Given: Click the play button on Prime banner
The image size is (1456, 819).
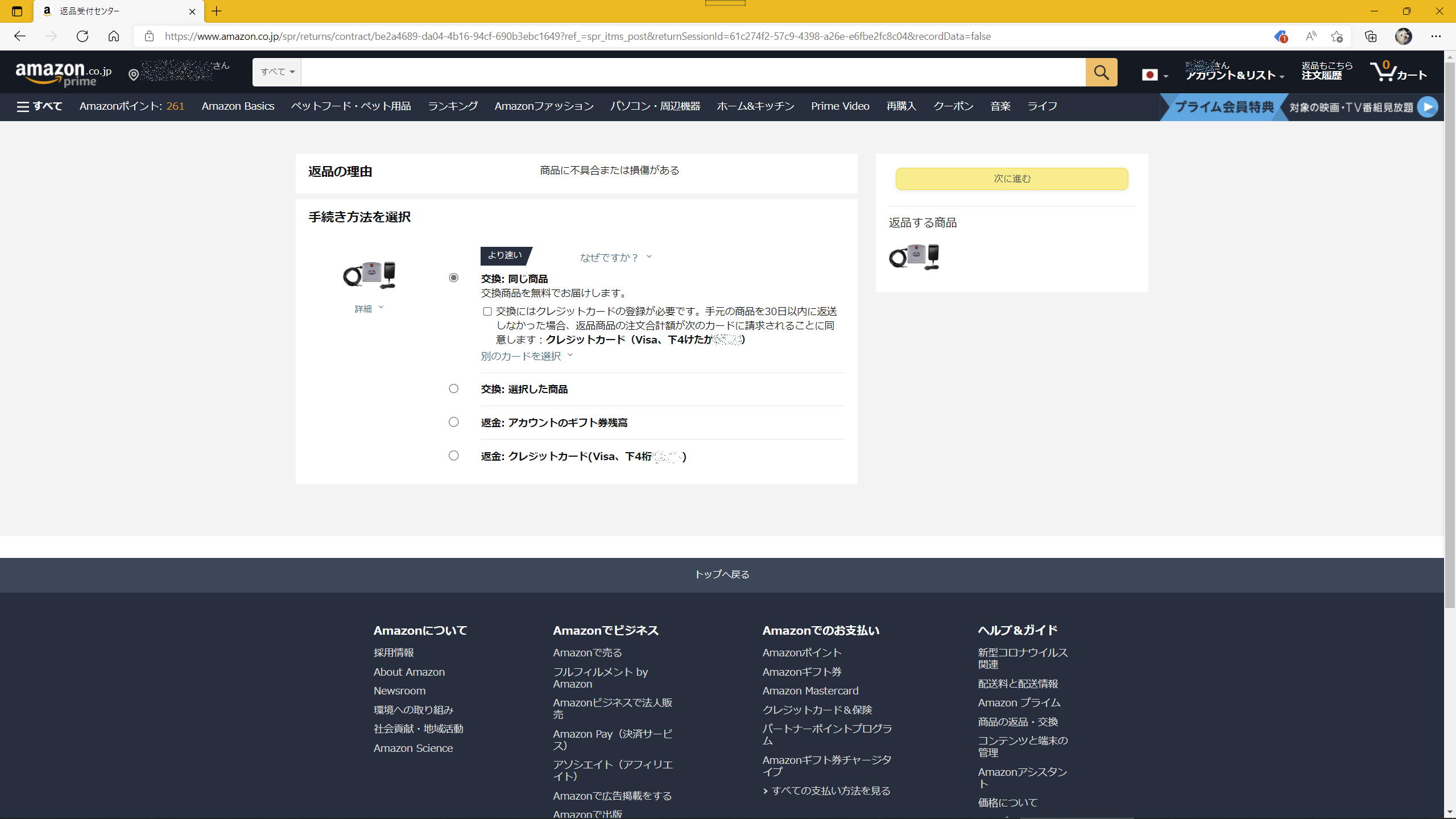Looking at the screenshot, I should pyautogui.click(x=1428, y=107).
